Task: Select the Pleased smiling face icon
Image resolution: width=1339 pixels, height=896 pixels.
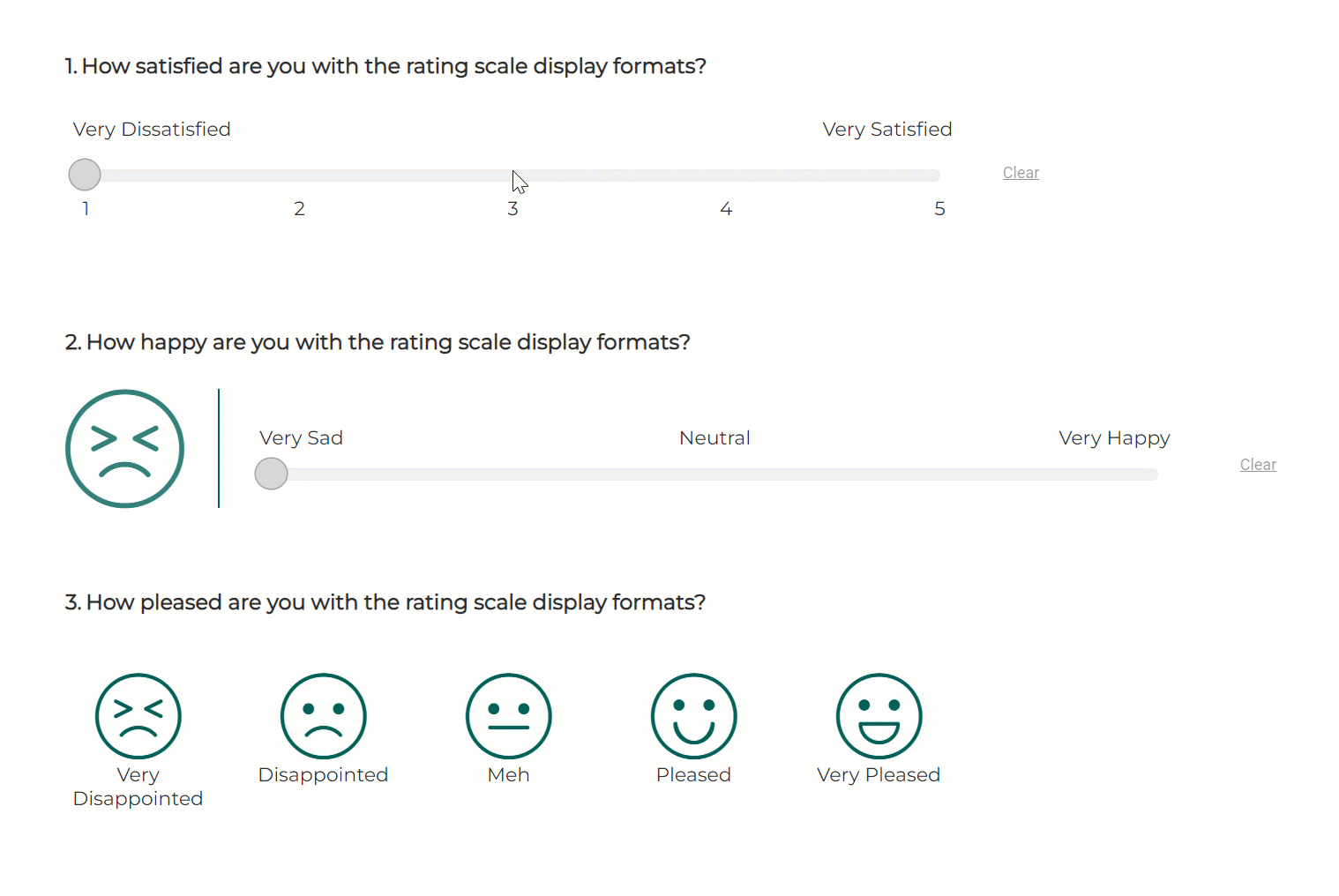Action: pyautogui.click(x=693, y=716)
